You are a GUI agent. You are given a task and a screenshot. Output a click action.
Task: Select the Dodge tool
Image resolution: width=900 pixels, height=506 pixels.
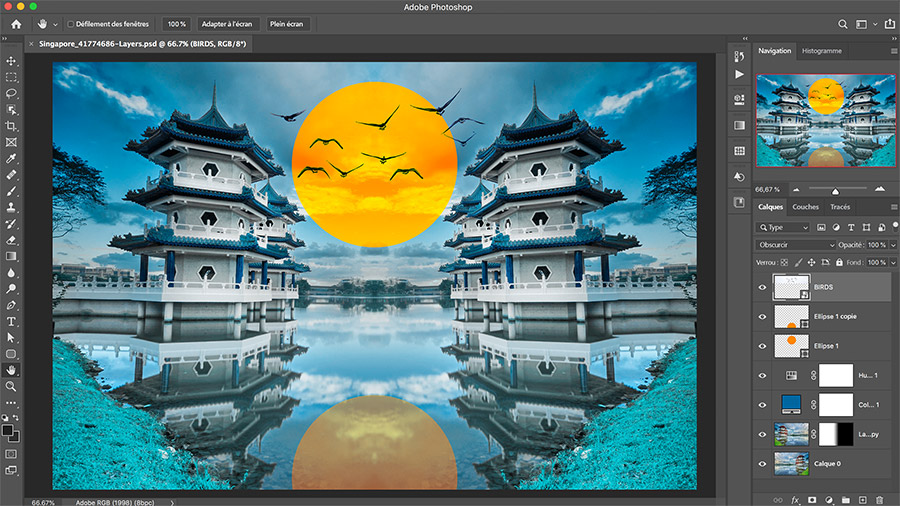tap(11, 289)
